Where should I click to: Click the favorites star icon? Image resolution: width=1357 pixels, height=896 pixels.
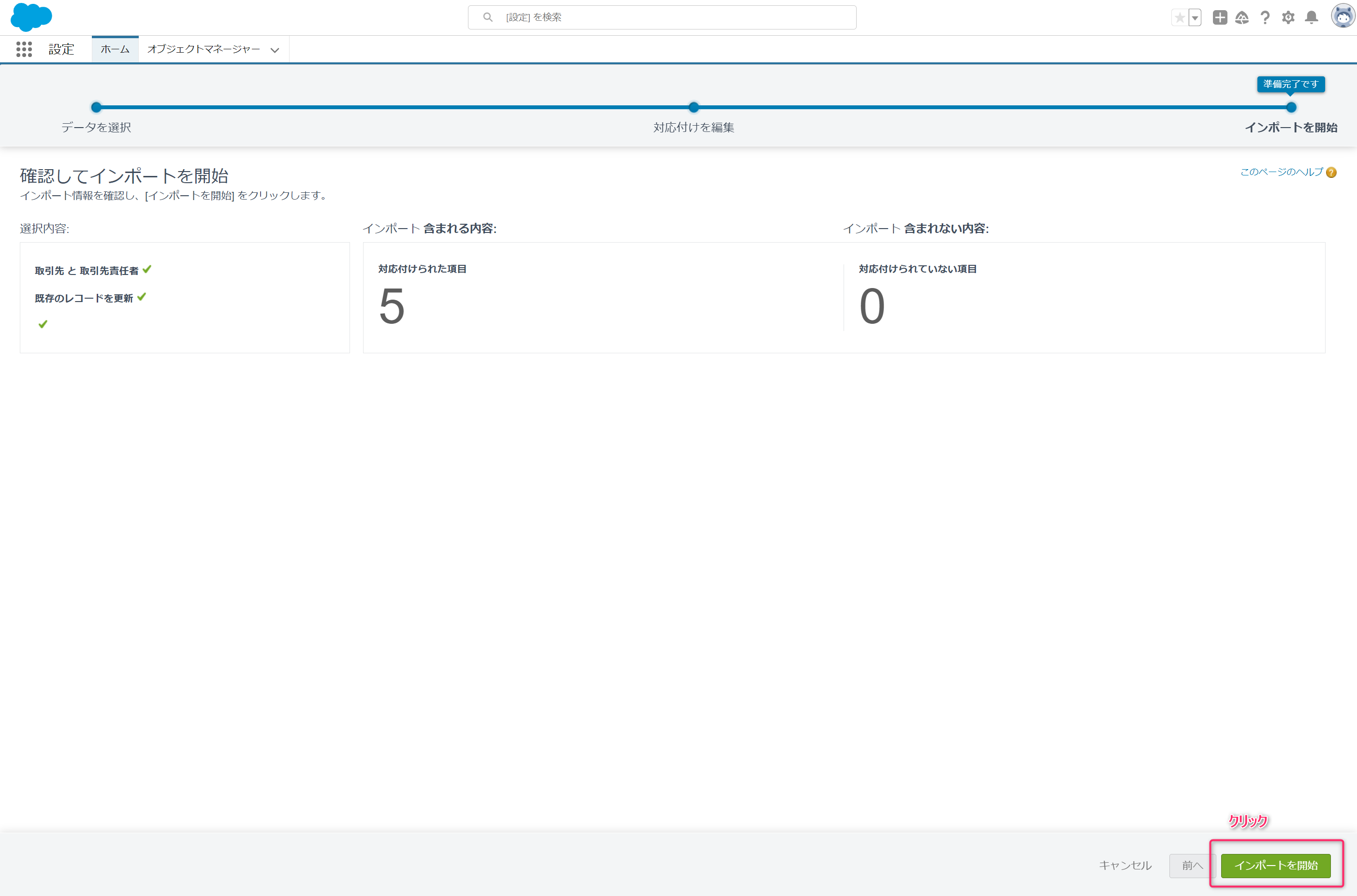point(1180,18)
